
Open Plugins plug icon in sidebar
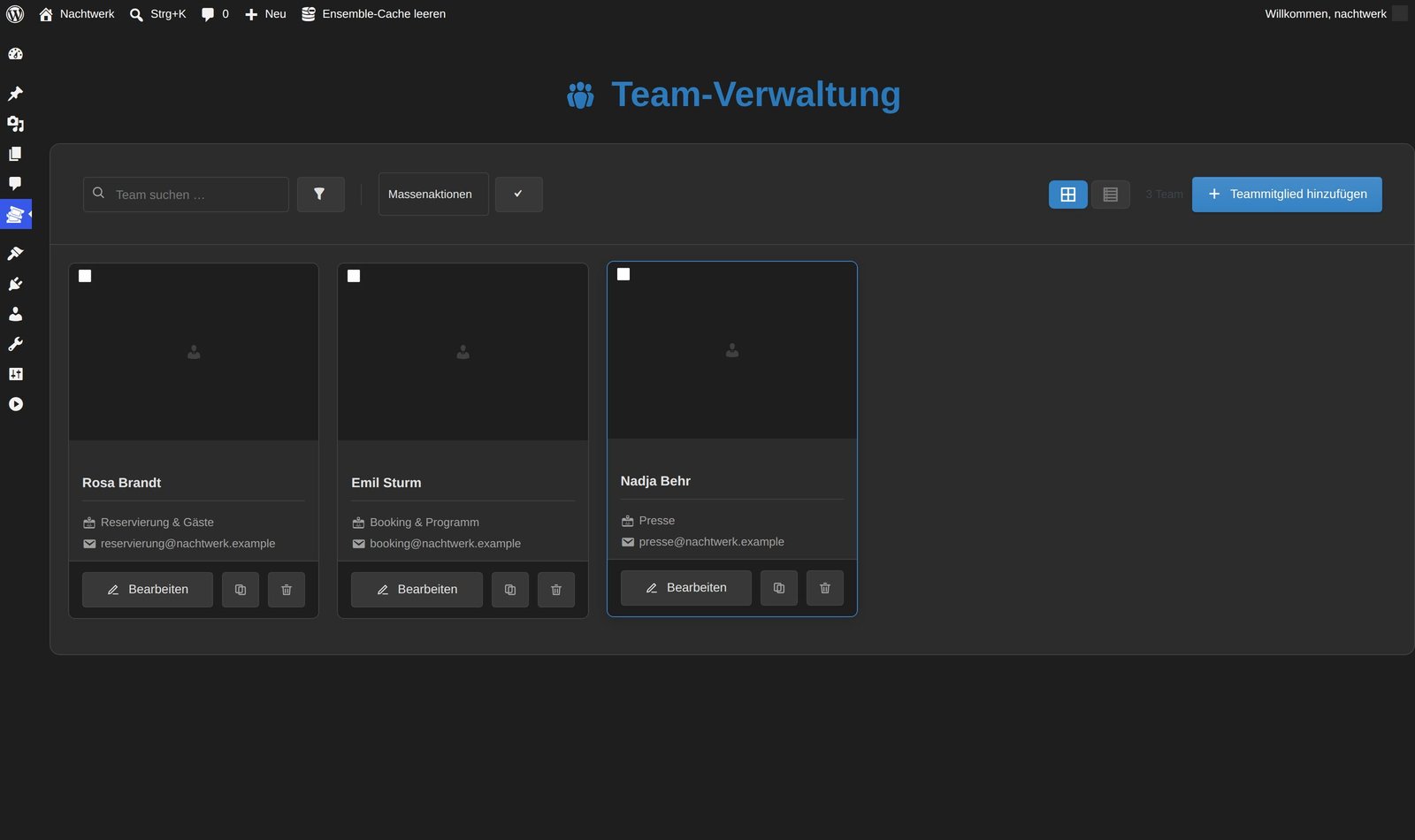point(15,284)
